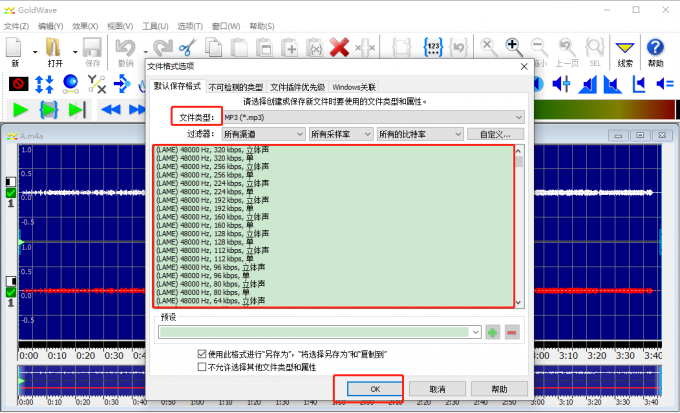This screenshot has width=680, height=413.
Task: Click the preset name input field
Action: pos(314,332)
